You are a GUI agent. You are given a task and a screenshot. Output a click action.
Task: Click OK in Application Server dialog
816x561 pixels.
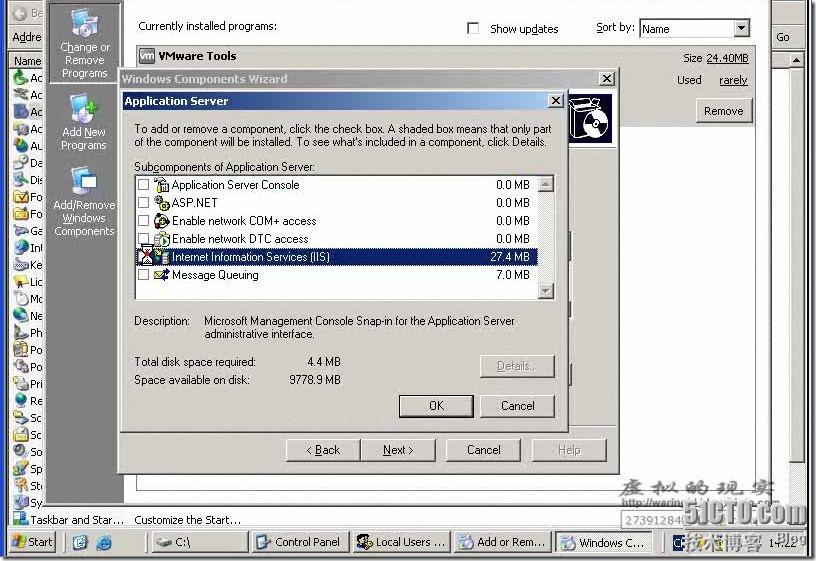tap(436, 406)
